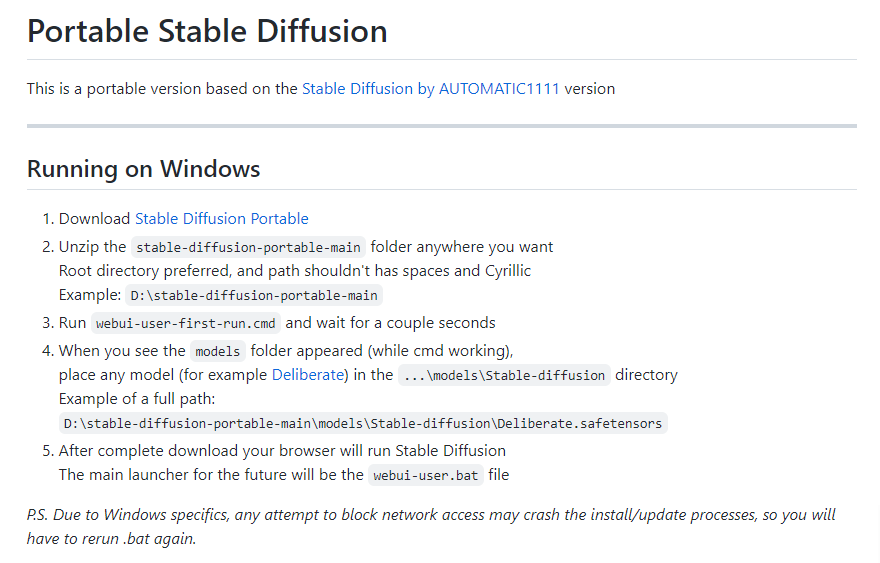Click the Running on Windows heading
This screenshot has width=880, height=563.
pos(144,169)
